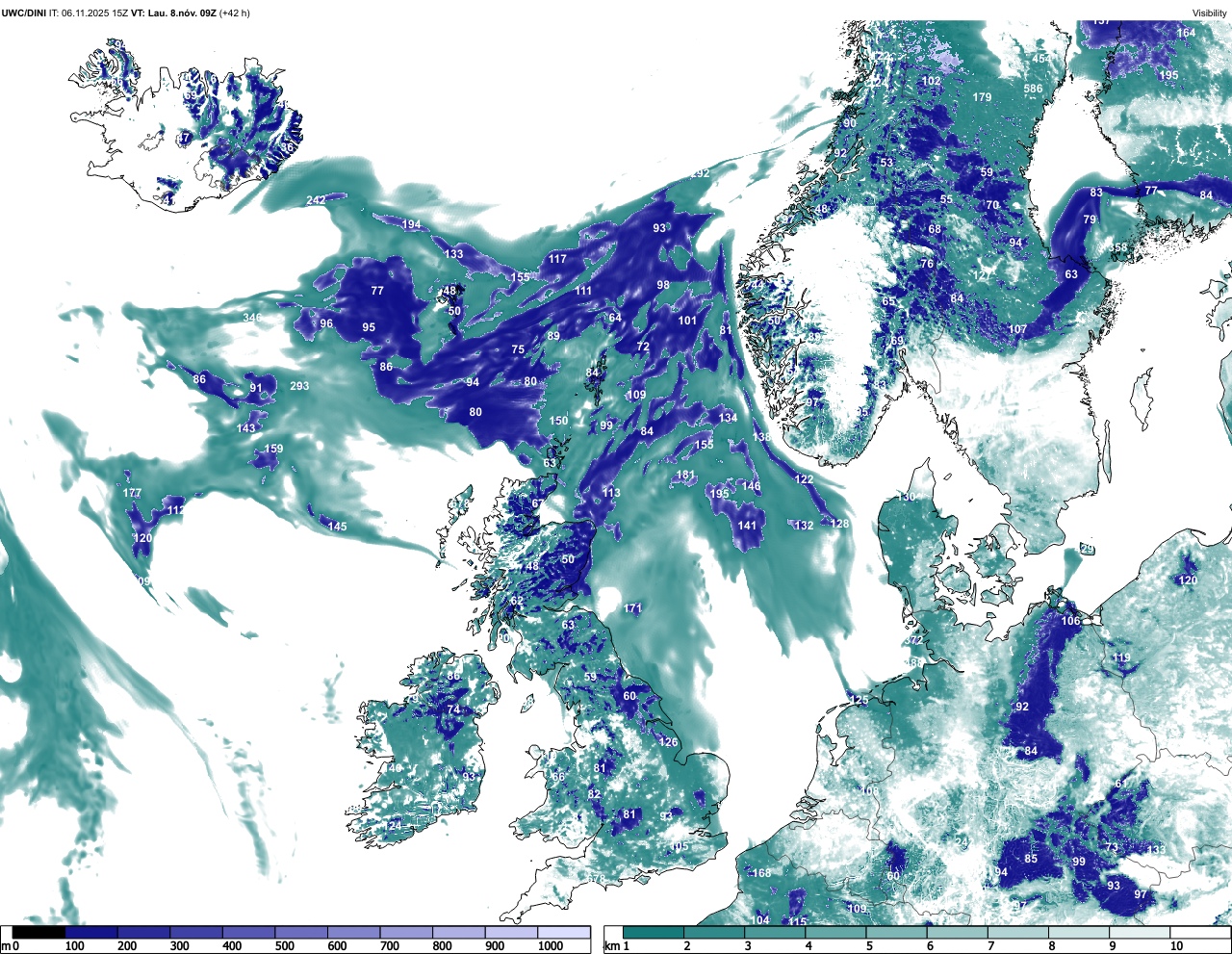
Task: Click the '168' value over northern France
Action: [x=762, y=873]
